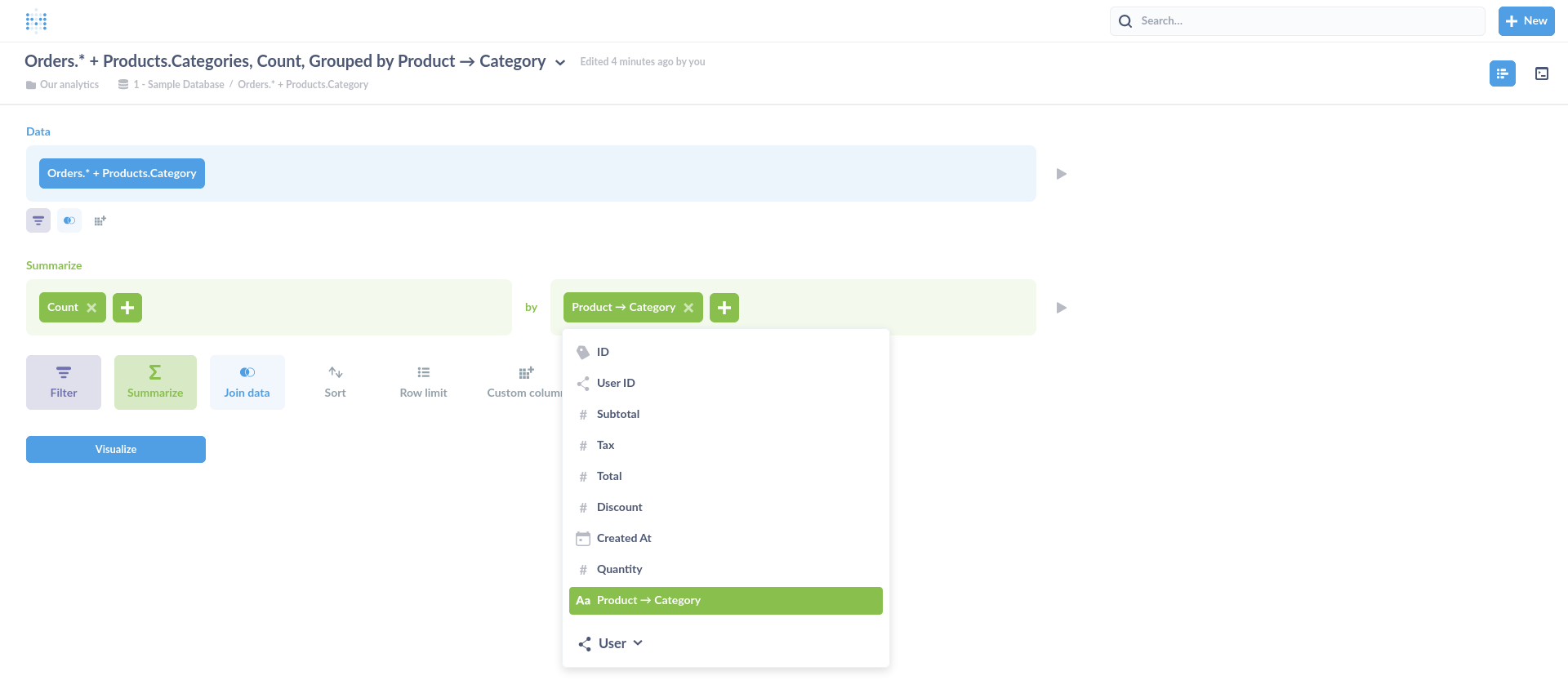
Task: Toggle the notebook editor view
Action: pyautogui.click(x=1503, y=73)
